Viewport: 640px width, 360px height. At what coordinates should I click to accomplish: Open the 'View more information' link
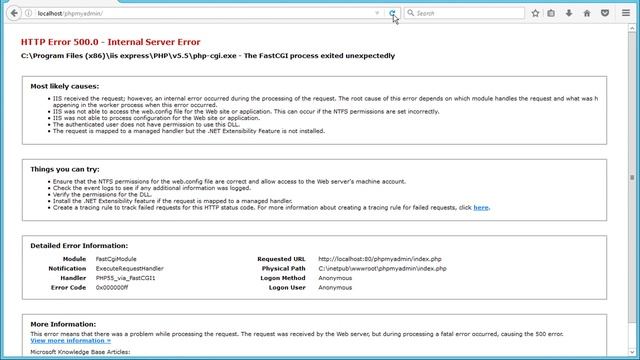(71, 340)
